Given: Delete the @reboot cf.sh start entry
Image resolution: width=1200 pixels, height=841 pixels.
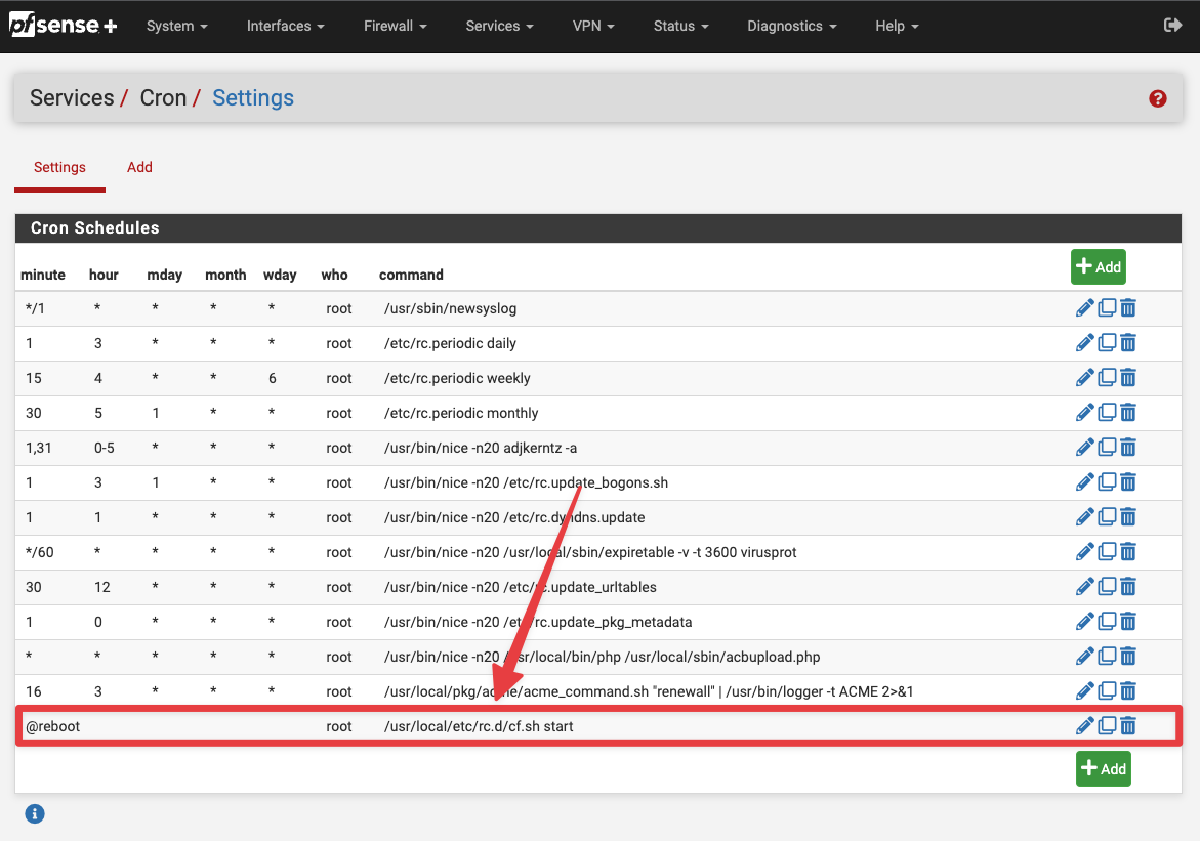Looking at the screenshot, I should tap(1128, 726).
